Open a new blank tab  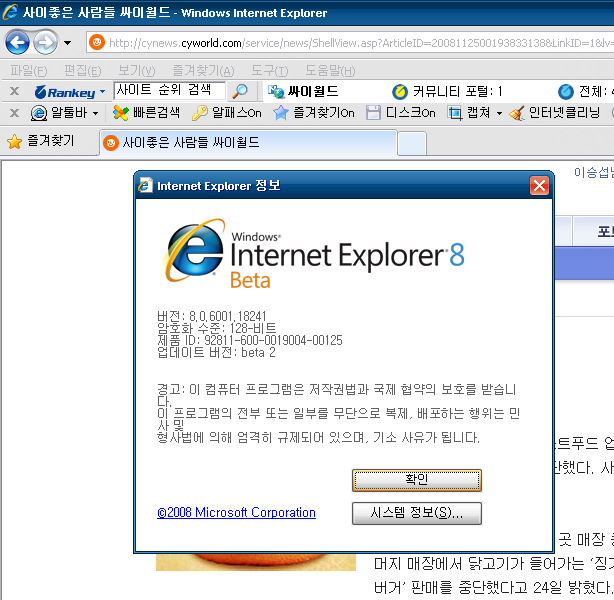(x=412, y=143)
